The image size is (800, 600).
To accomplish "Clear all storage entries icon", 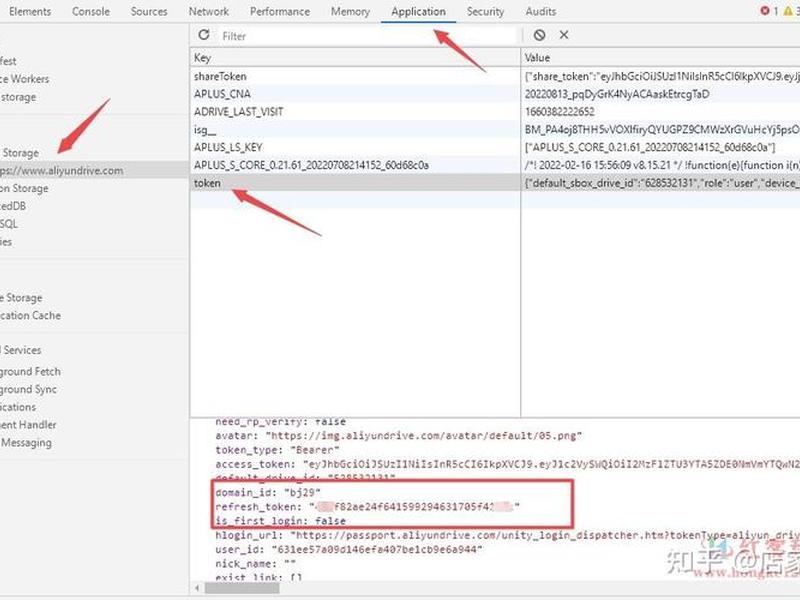I will [539, 35].
